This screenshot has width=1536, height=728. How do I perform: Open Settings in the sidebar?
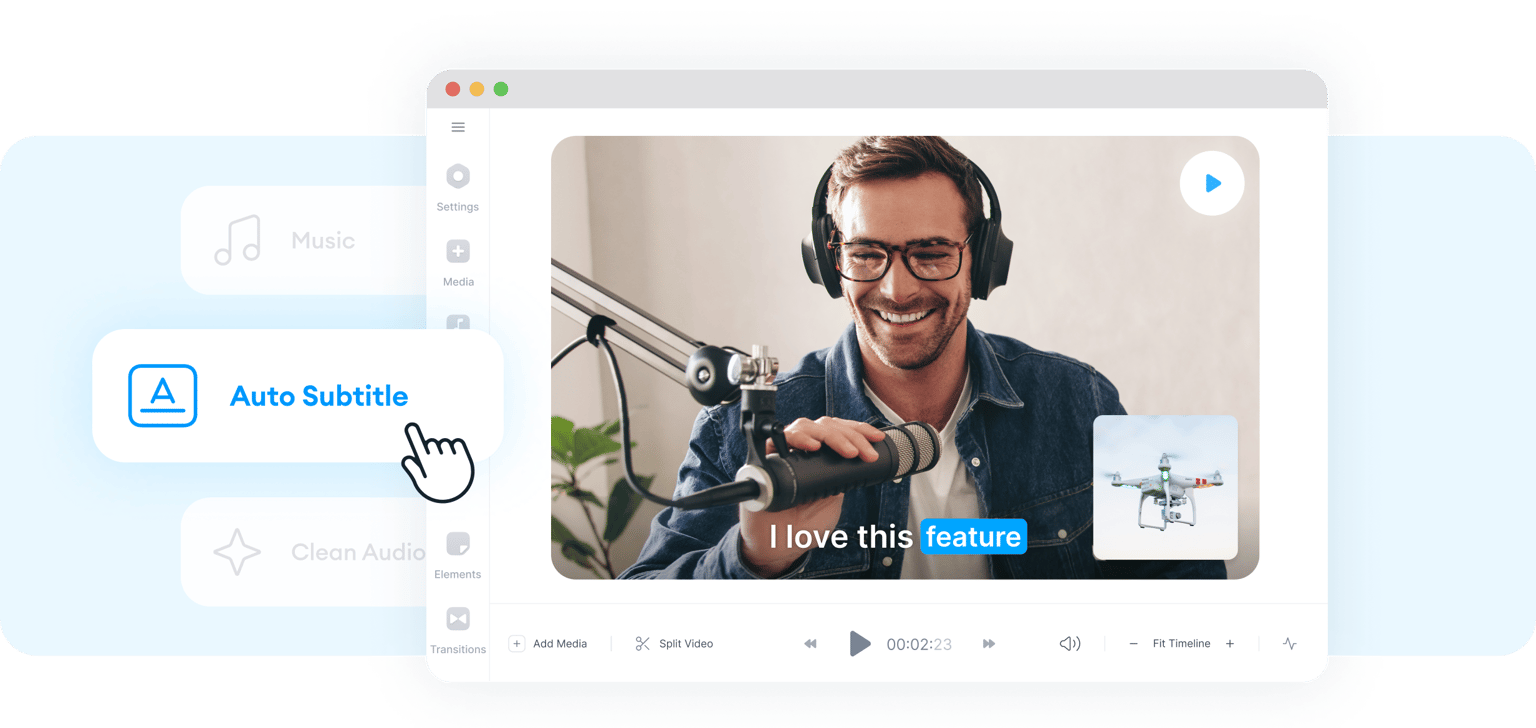point(458,187)
